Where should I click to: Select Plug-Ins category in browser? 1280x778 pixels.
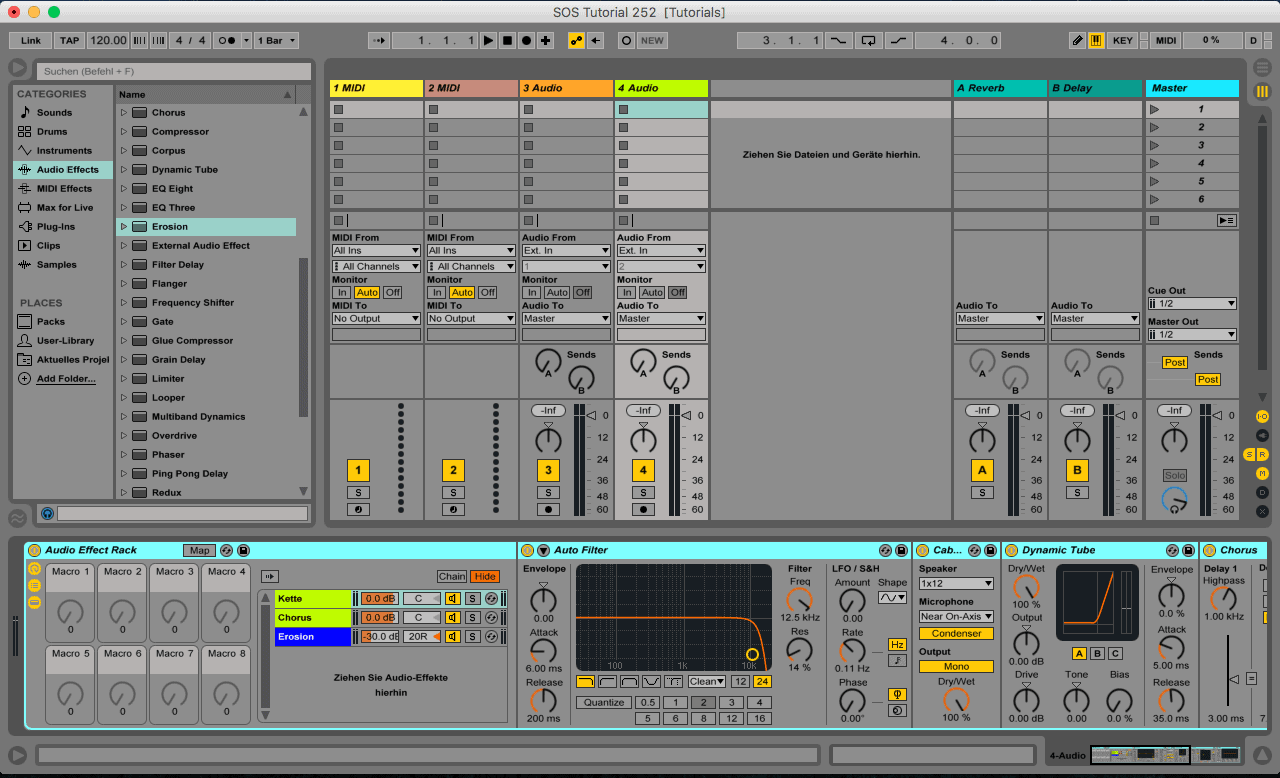56,227
